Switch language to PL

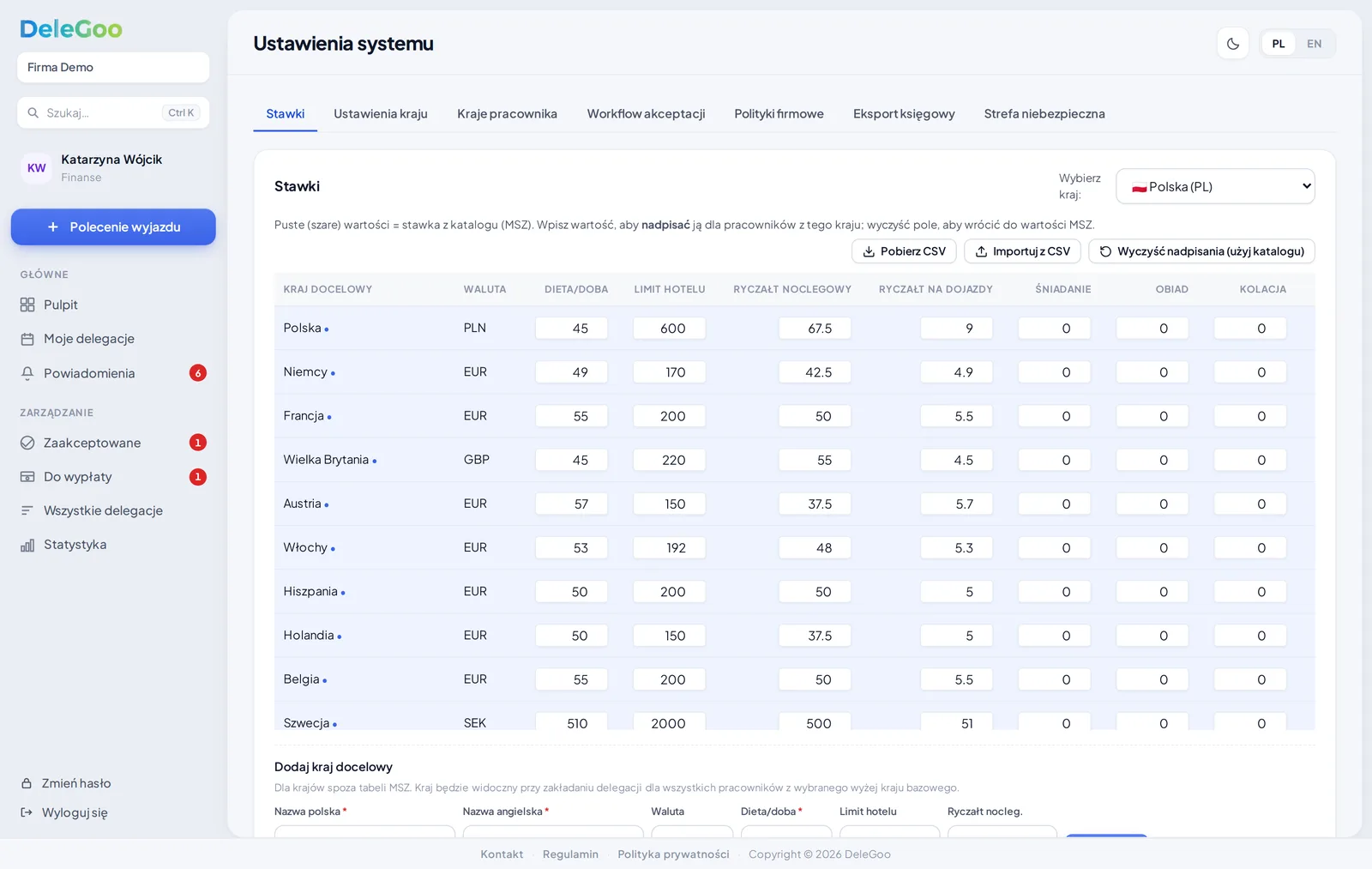point(1279,44)
